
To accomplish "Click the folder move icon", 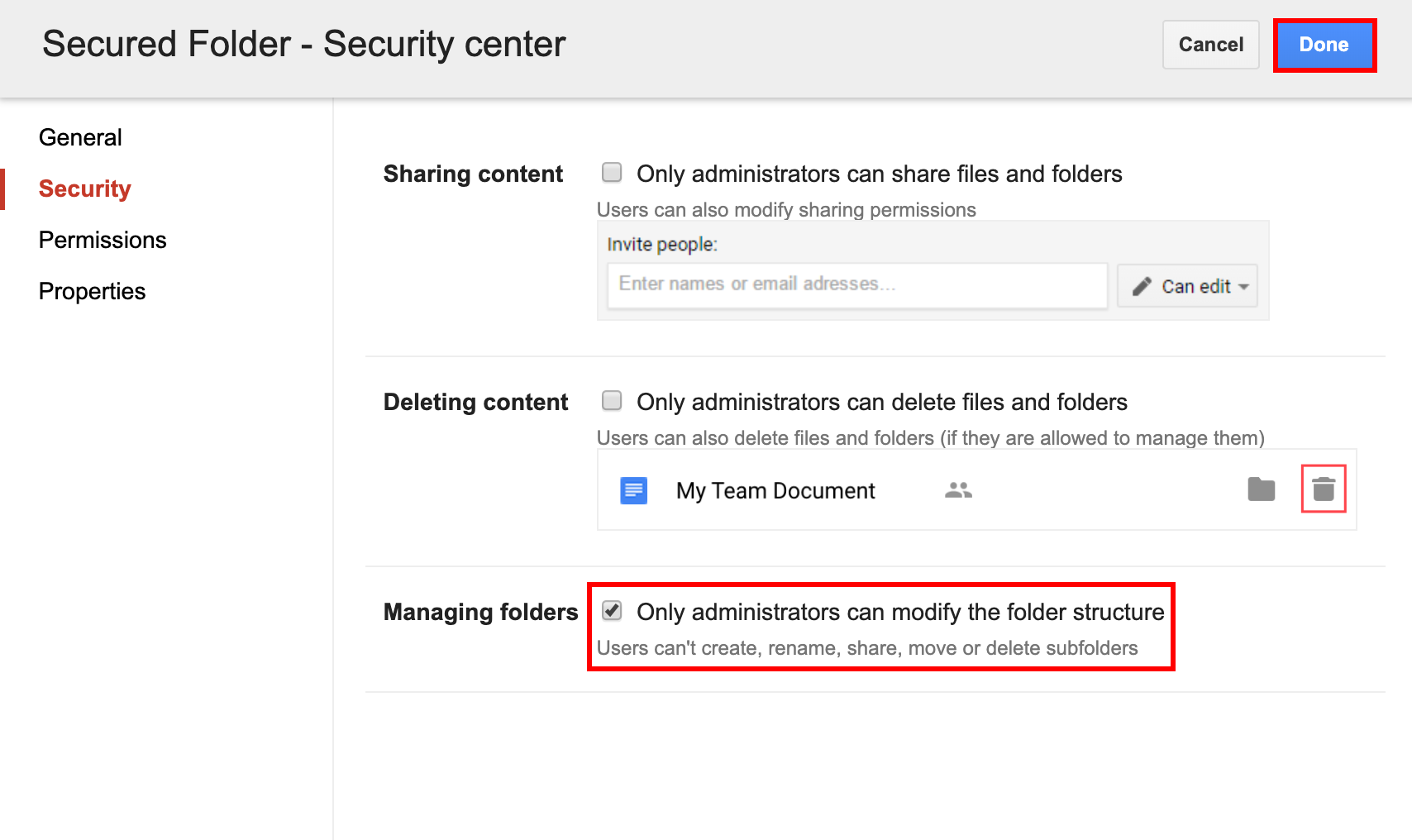I will (x=1262, y=489).
